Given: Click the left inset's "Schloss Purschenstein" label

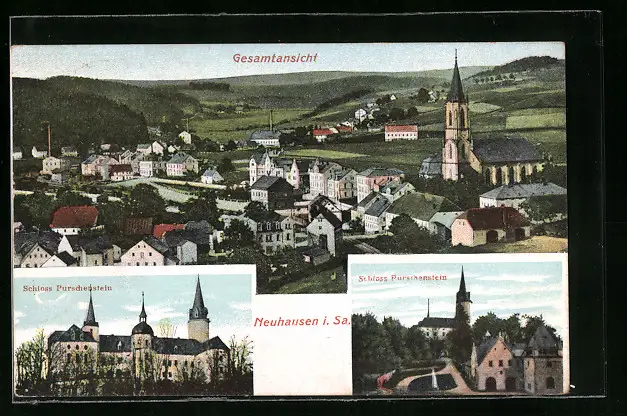Looking at the screenshot, I should 67,288.
